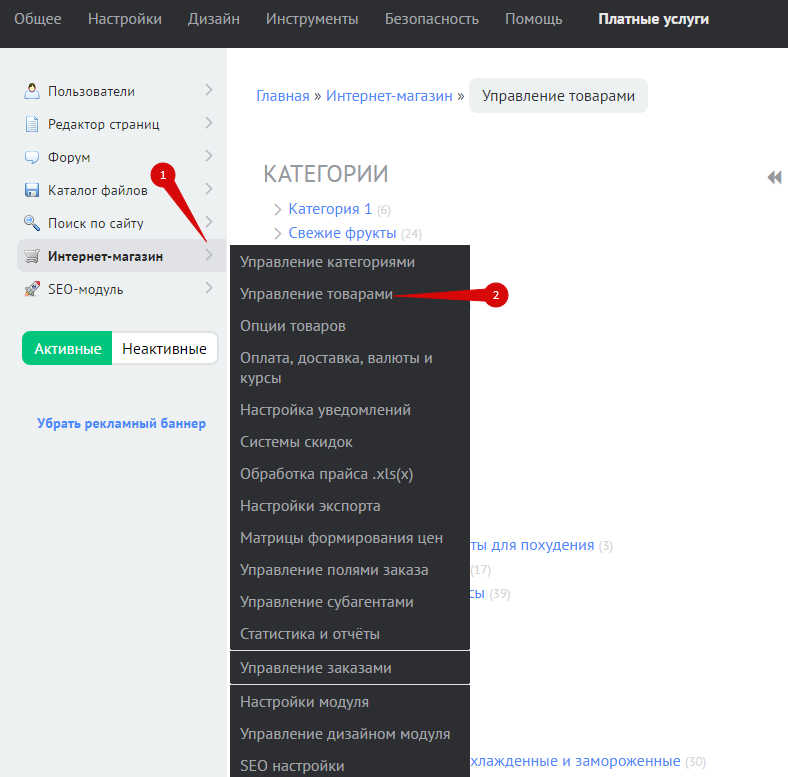Select Управление товарами in the submenu
Screen dimensions: 788x777
tap(317, 294)
